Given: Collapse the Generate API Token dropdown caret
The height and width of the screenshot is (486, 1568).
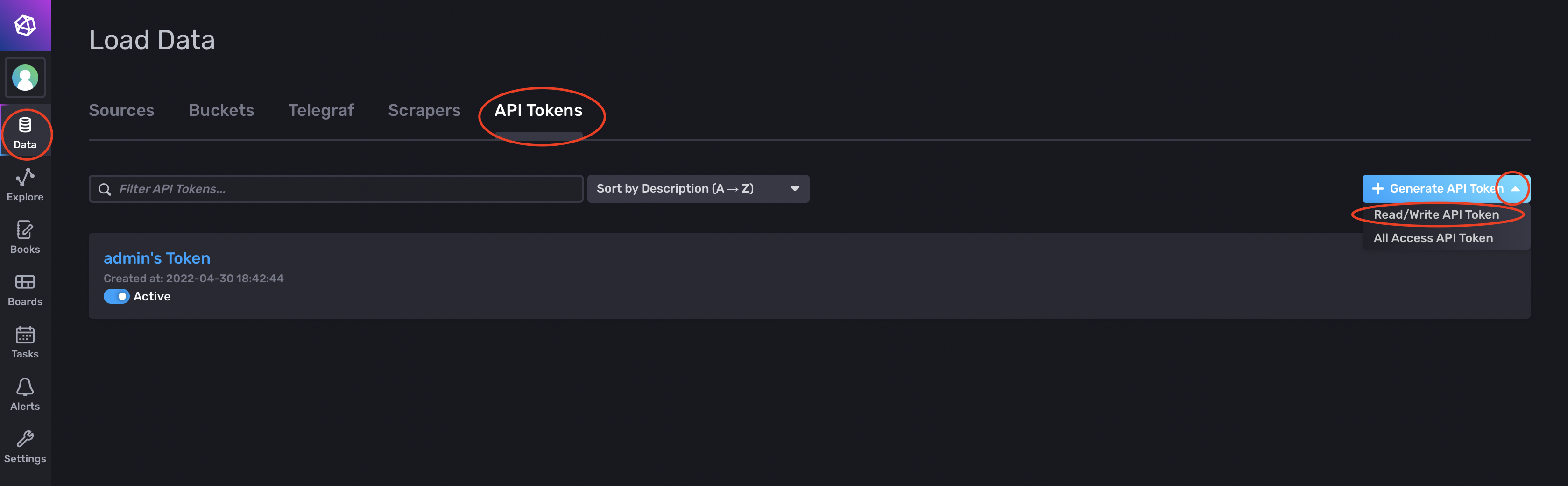Looking at the screenshot, I should (x=1516, y=189).
